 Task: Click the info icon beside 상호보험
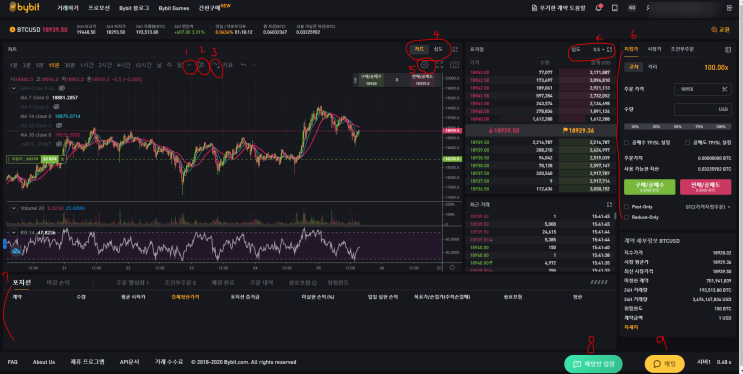point(314,283)
